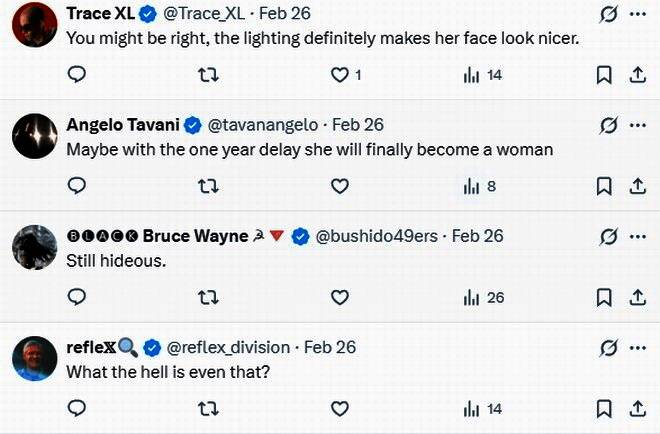Image resolution: width=660 pixels, height=434 pixels.
Task: Open Grok icon on refleX tweet
Action: (606, 348)
